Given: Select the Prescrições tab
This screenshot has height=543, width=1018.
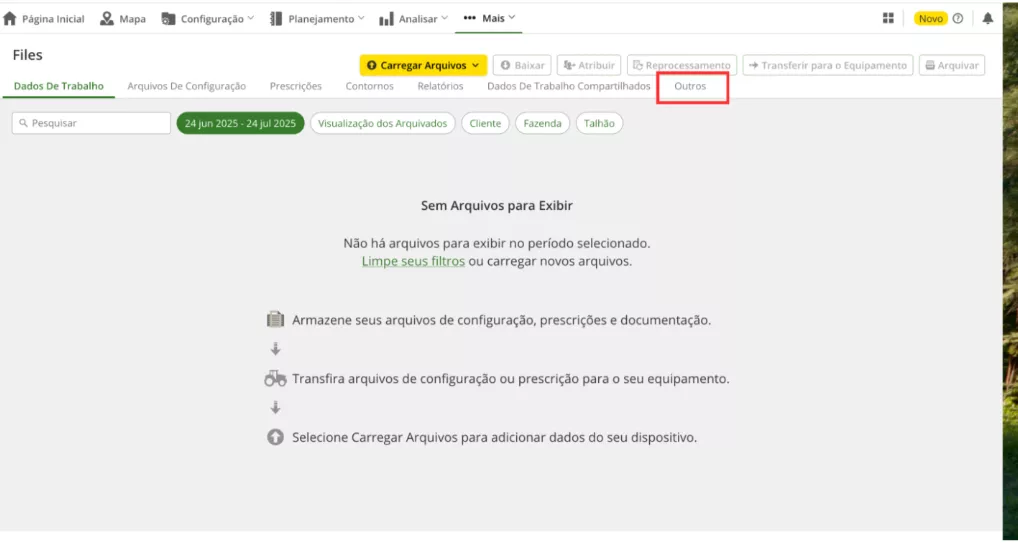Looking at the screenshot, I should pyautogui.click(x=296, y=87).
